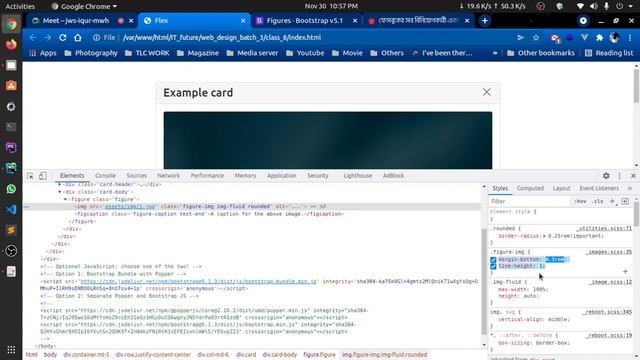Open DevTools settings gear

[x=606, y=176]
